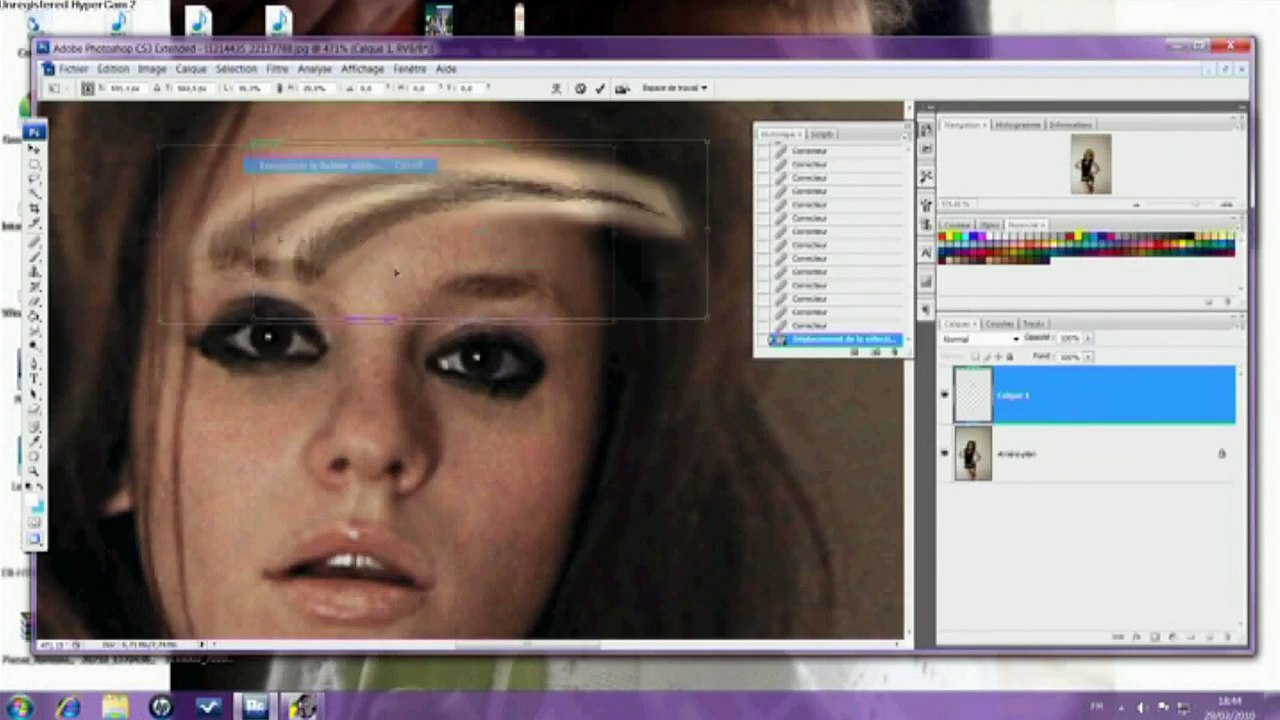Switch to the Tracés tab
1280x720 pixels.
point(1034,324)
